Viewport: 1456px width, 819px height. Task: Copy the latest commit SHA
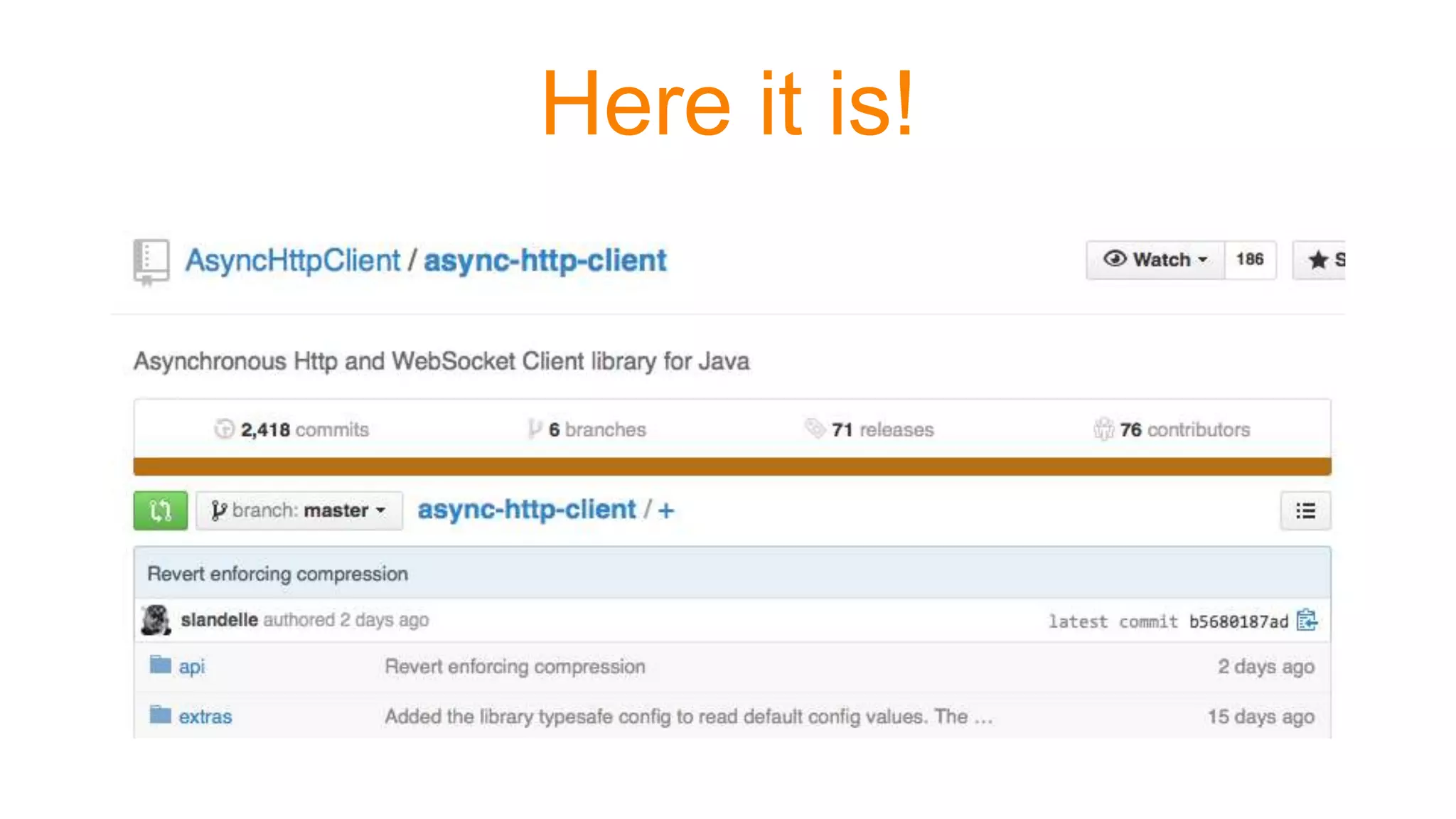1307,621
